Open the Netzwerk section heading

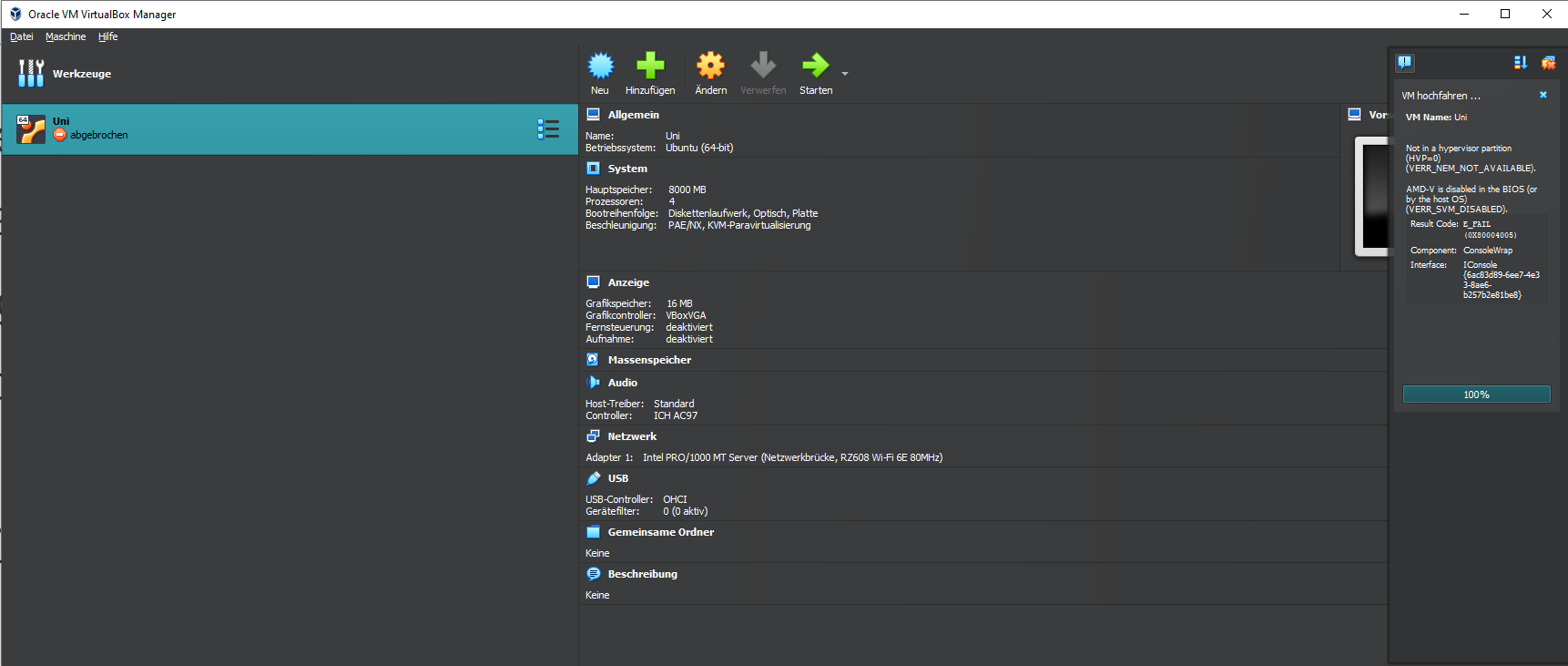coord(632,436)
